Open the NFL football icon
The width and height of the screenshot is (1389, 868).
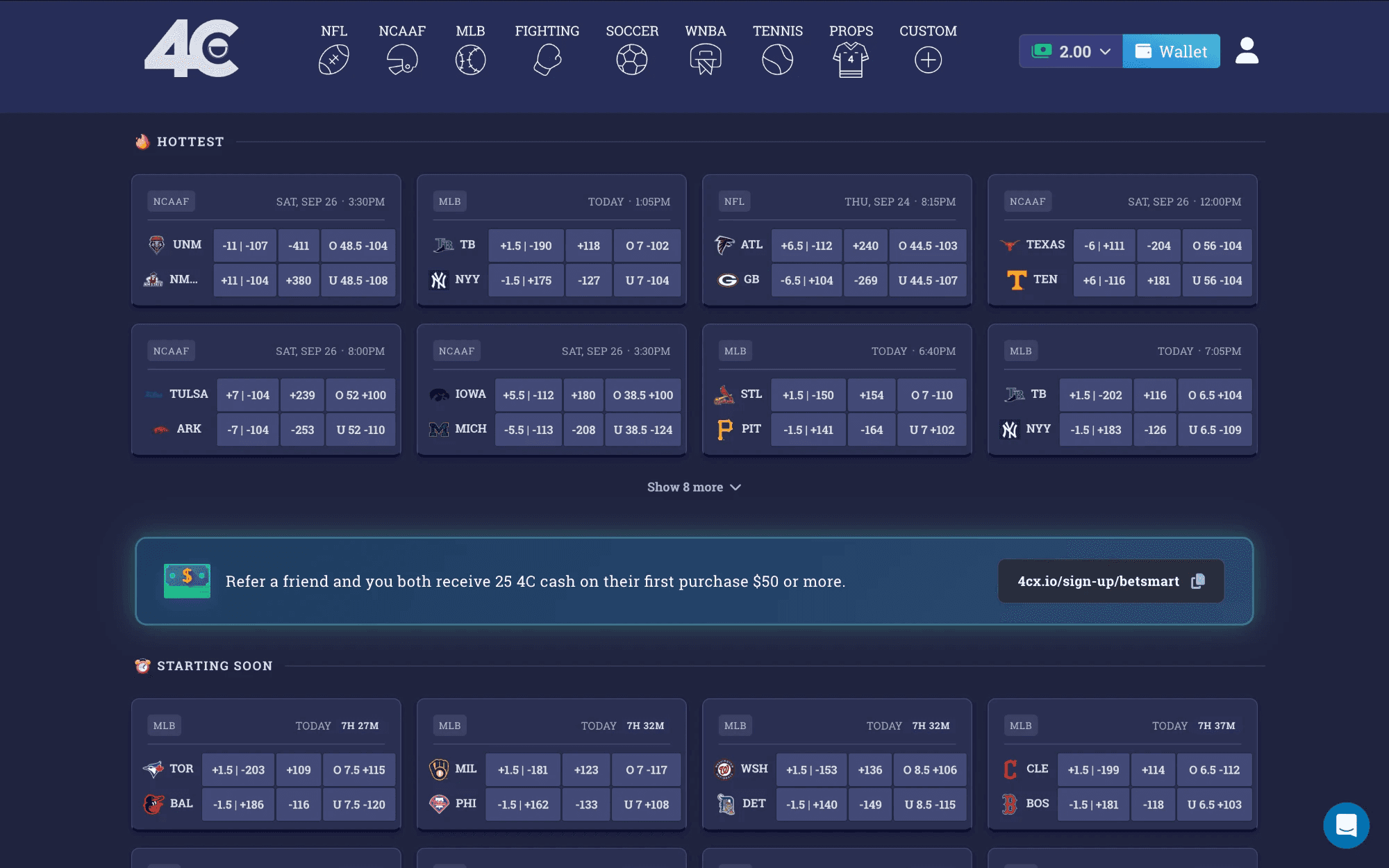(334, 60)
